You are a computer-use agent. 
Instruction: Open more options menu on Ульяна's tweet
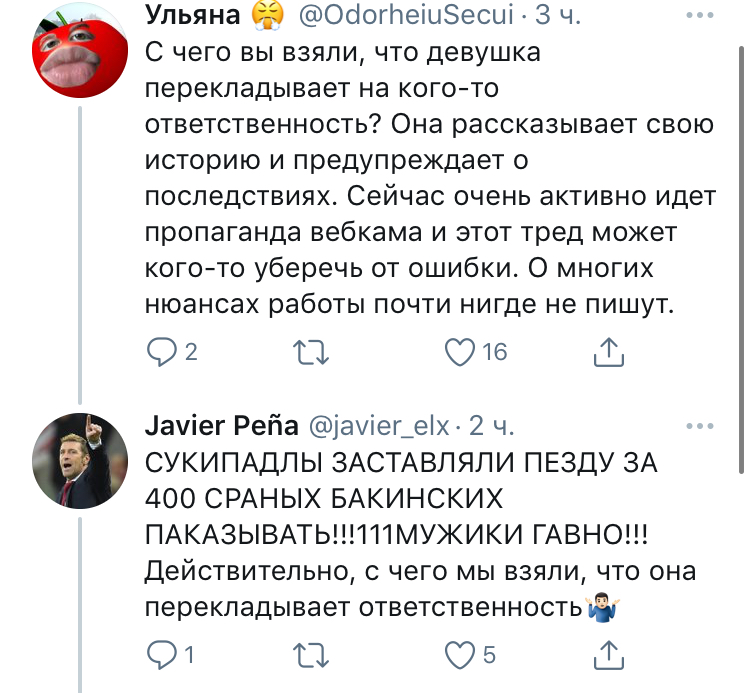[696, 16]
